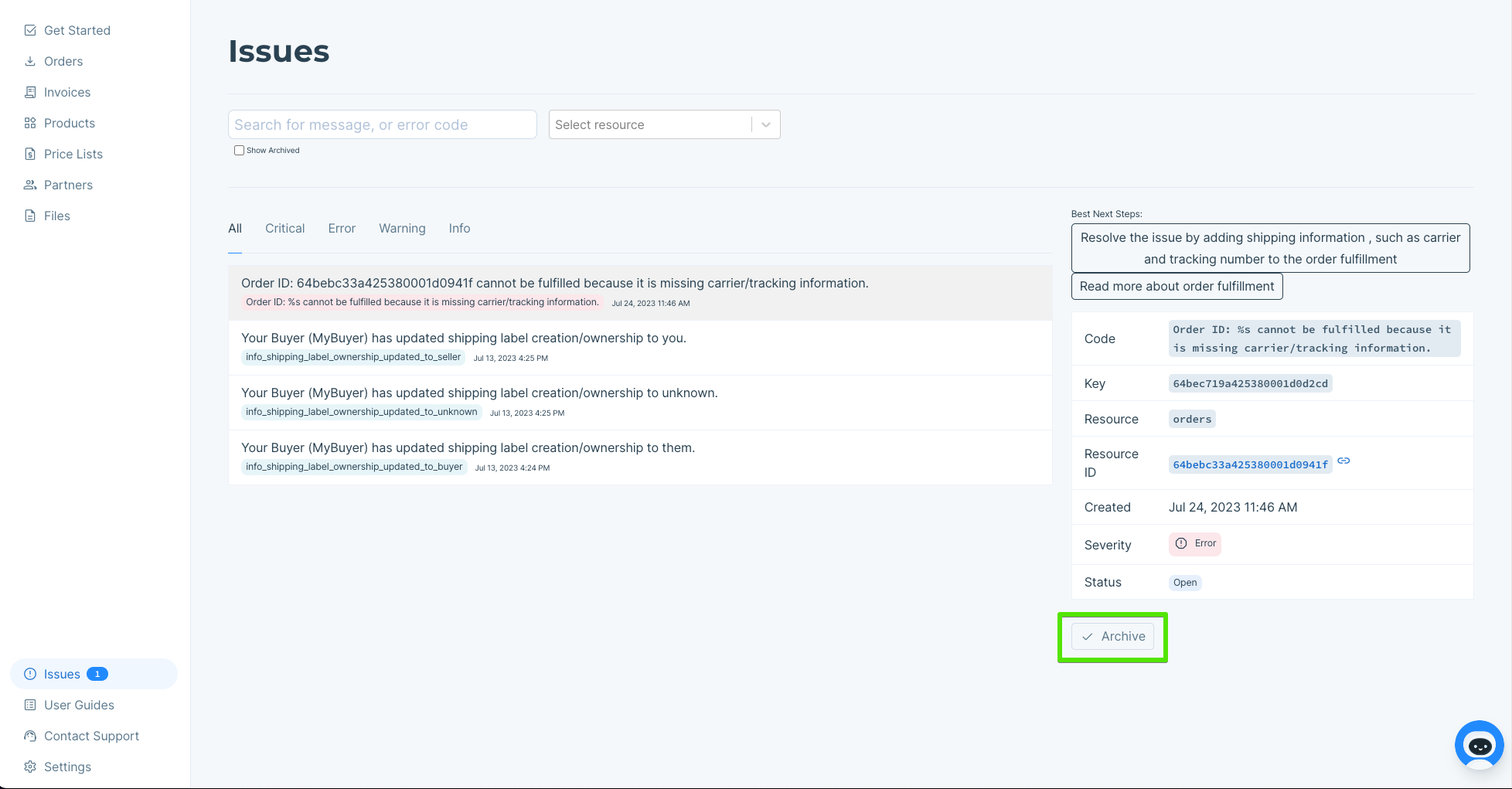Archive the selected issue
Image resolution: width=1512 pixels, height=789 pixels.
1112,637
